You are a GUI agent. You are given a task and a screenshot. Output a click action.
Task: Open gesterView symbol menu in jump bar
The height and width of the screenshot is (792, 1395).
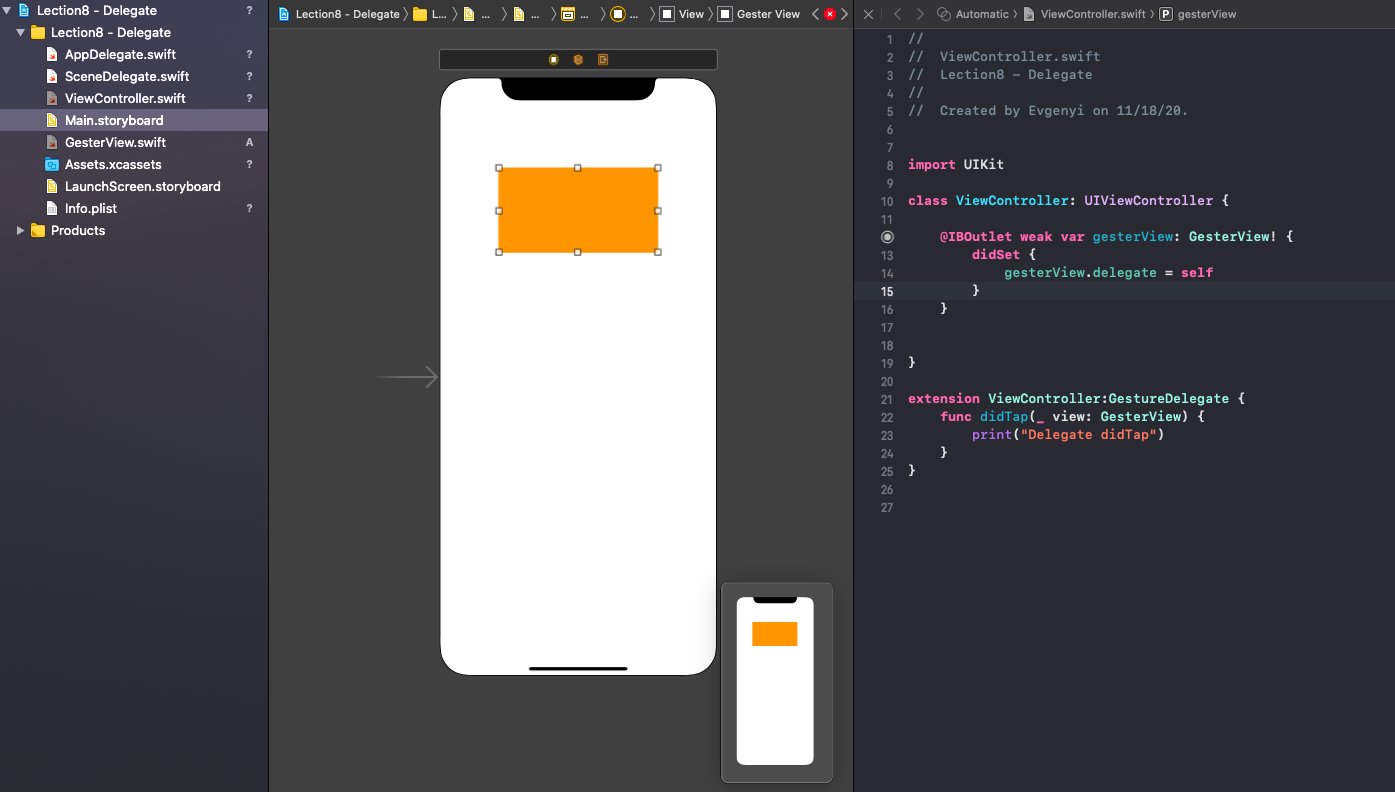click(1198, 14)
